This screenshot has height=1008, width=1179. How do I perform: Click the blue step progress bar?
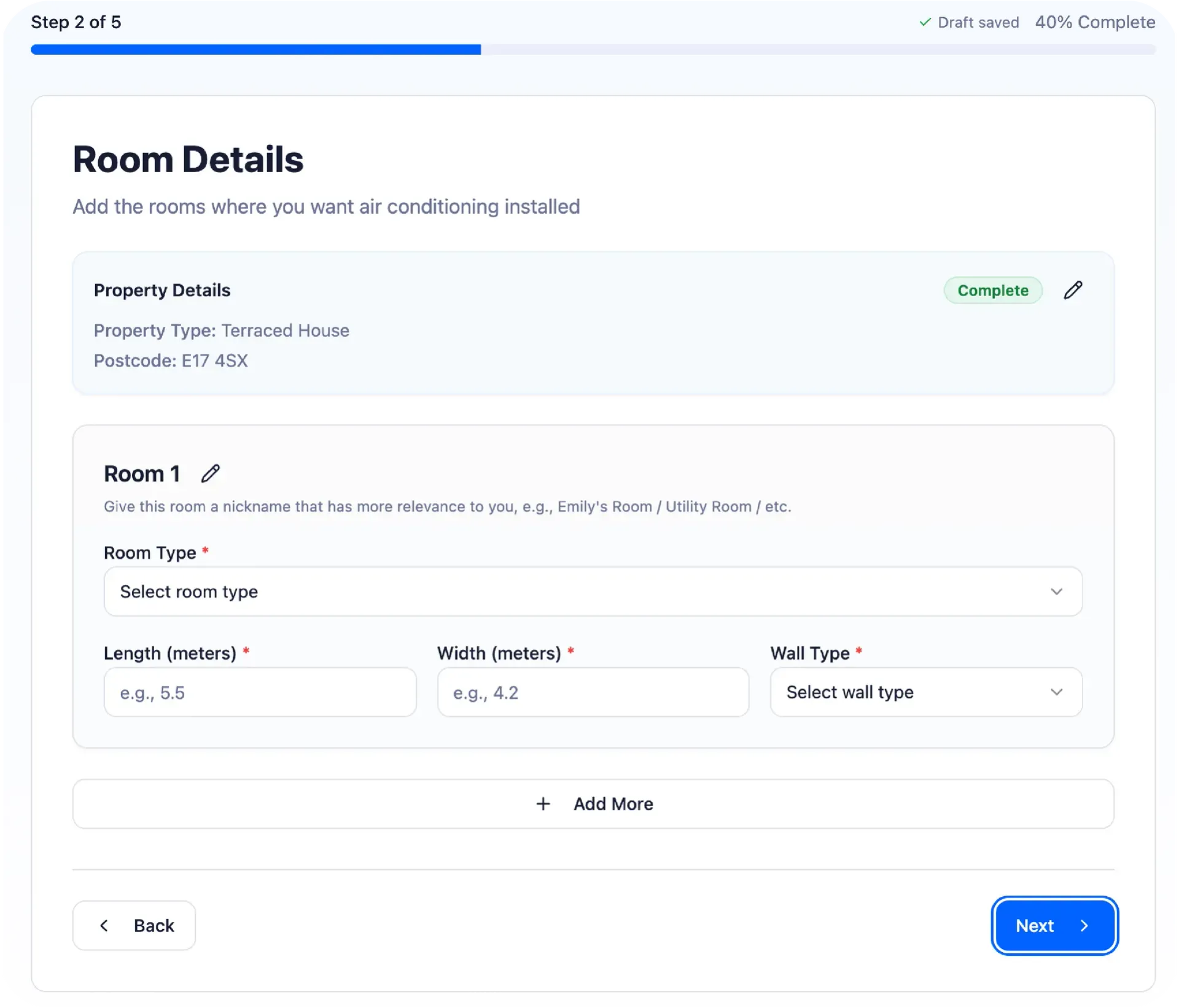tap(255, 50)
